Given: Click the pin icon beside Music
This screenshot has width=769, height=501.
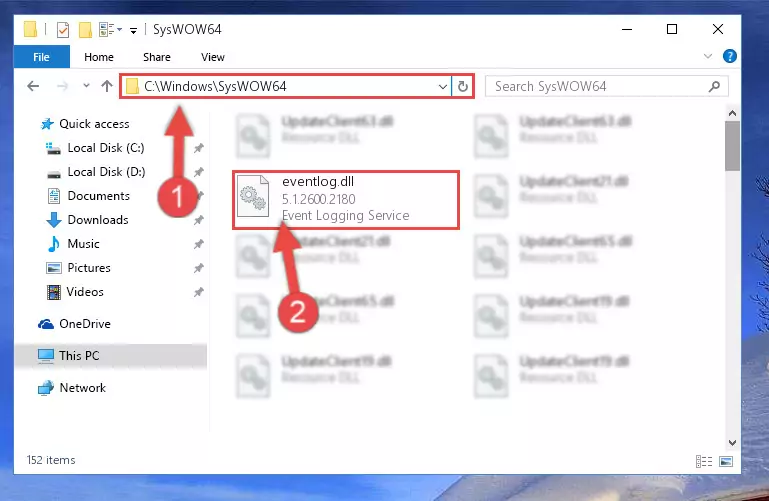Looking at the screenshot, I should point(199,244).
